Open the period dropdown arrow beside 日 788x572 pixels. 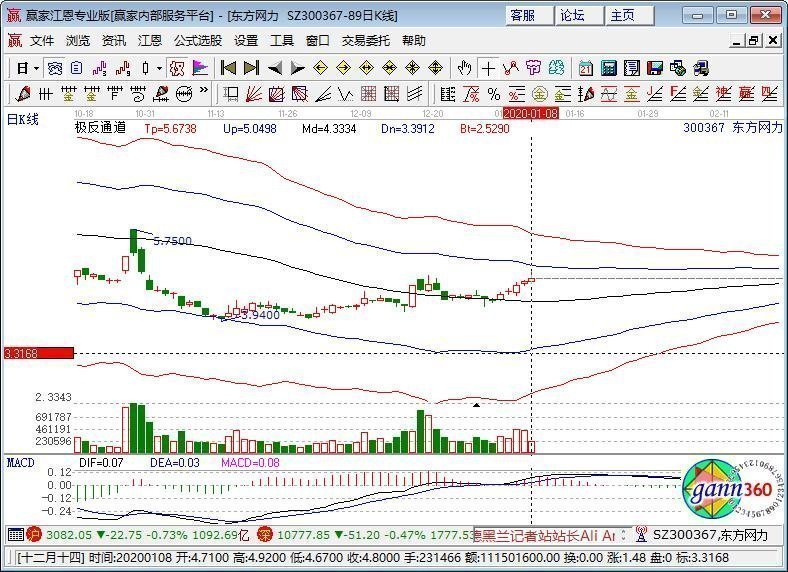point(36,68)
